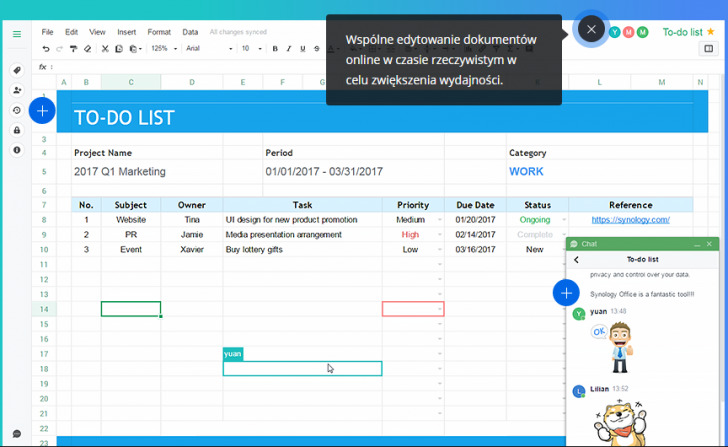Screen dimensions: 728x447
Task: Click the cut scissors icon
Action: pyautogui.click(x=105, y=48)
